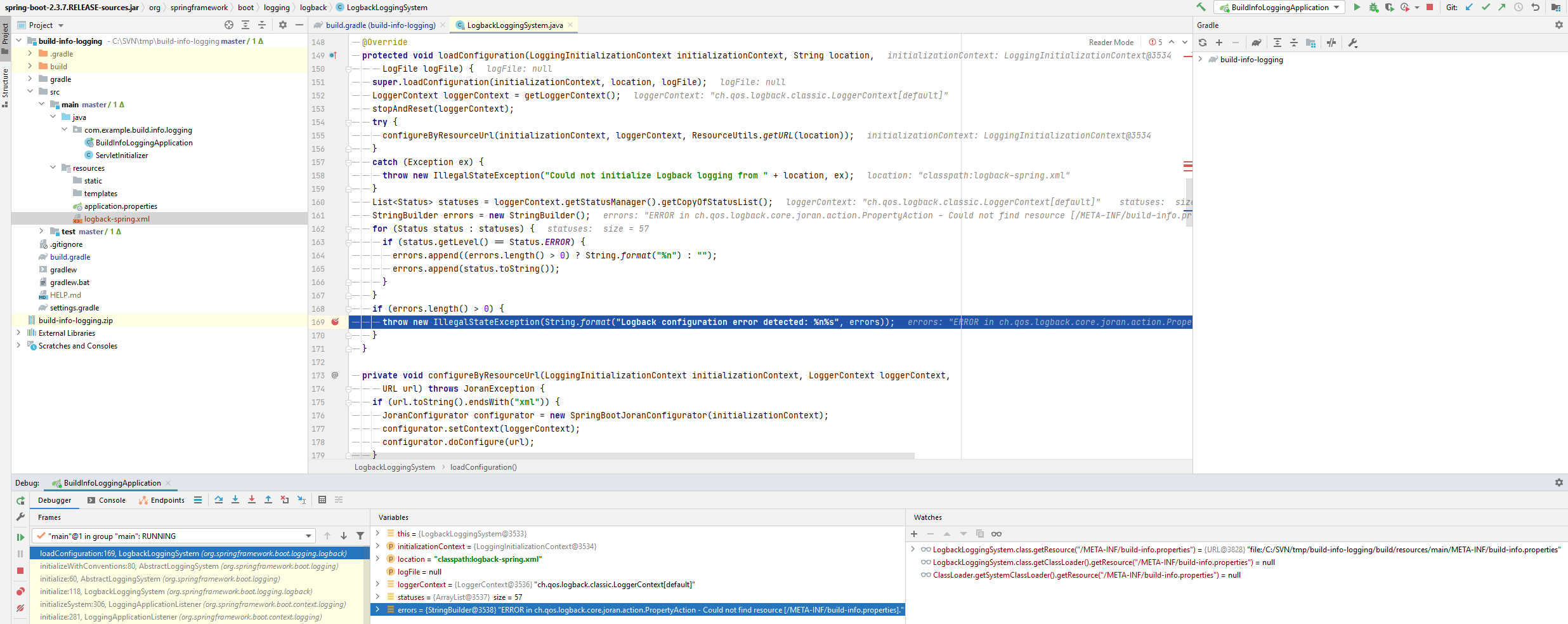The height and width of the screenshot is (624, 1568).
Task: Toggle Gradle offline mode
Action: pyautogui.click(x=1331, y=43)
